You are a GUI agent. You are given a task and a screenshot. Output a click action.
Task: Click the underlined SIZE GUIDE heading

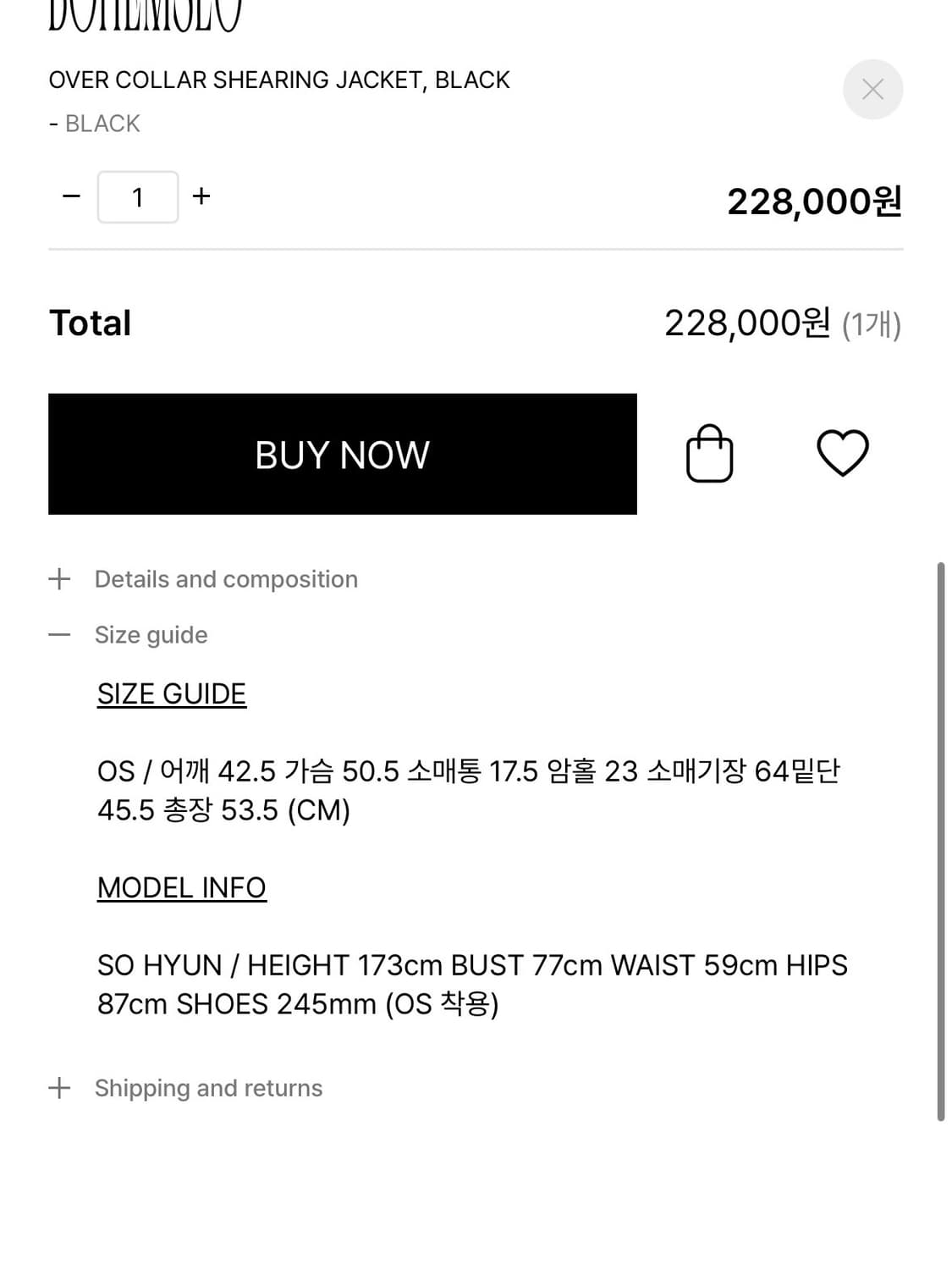coord(172,694)
